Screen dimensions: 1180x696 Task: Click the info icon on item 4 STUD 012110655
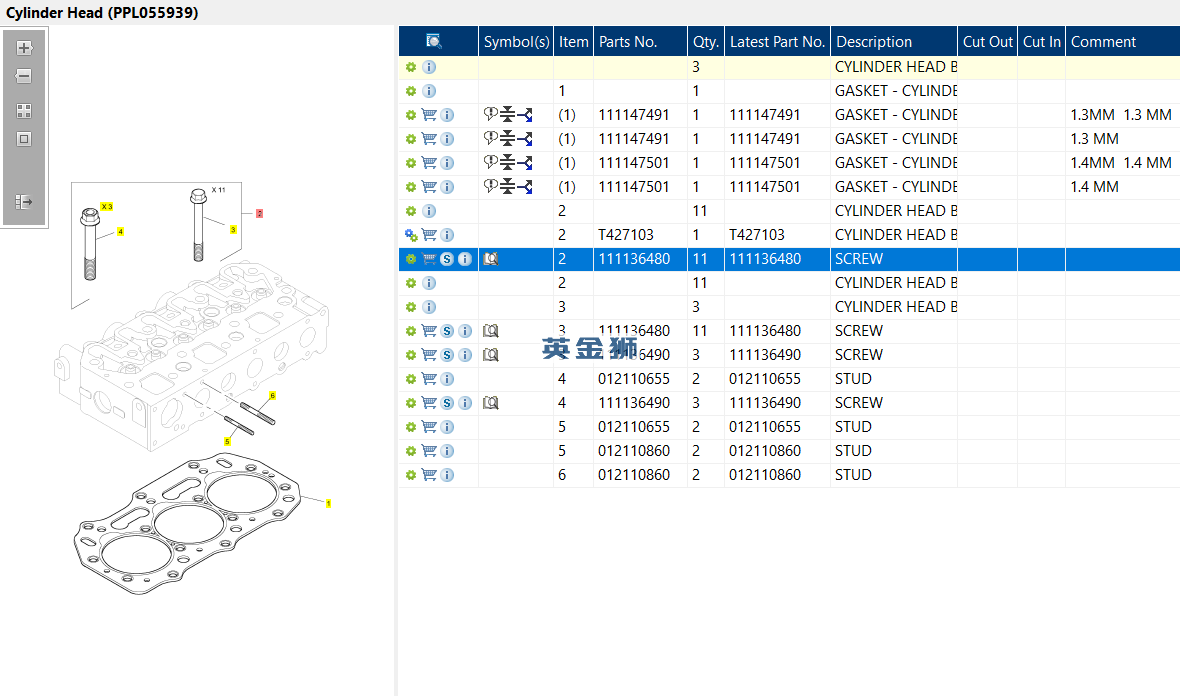pos(447,378)
